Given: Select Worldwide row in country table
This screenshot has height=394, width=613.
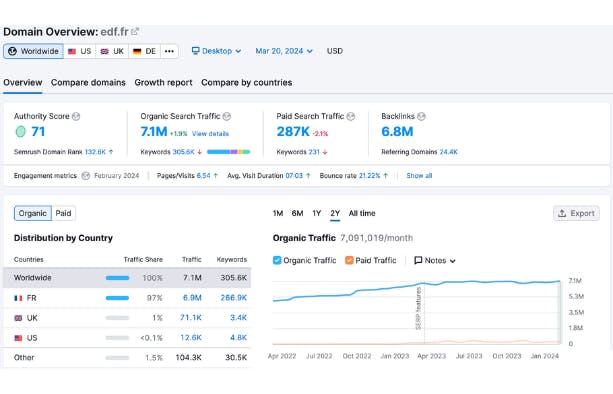Looking at the screenshot, I should point(127,278).
